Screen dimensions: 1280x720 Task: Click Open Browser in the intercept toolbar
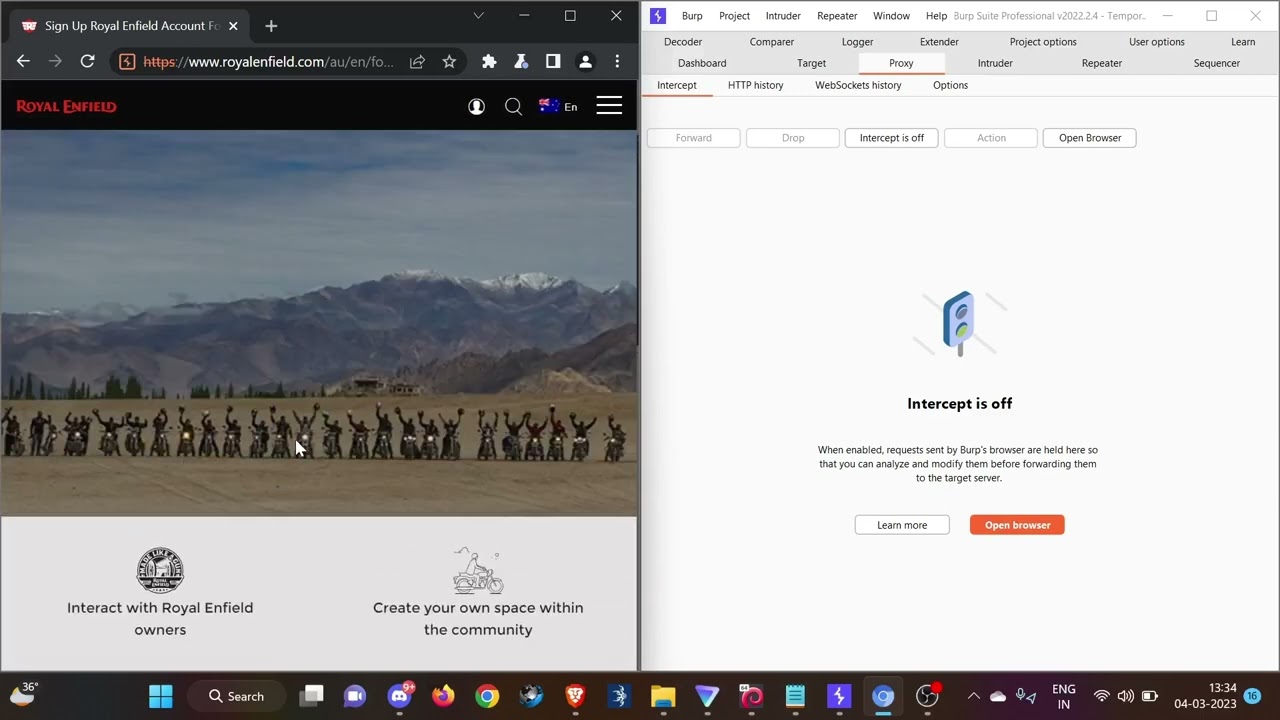(1090, 138)
